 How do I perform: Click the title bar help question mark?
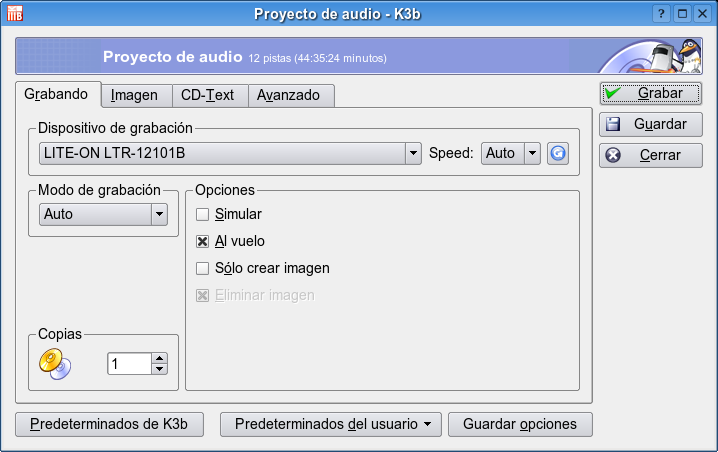point(660,14)
